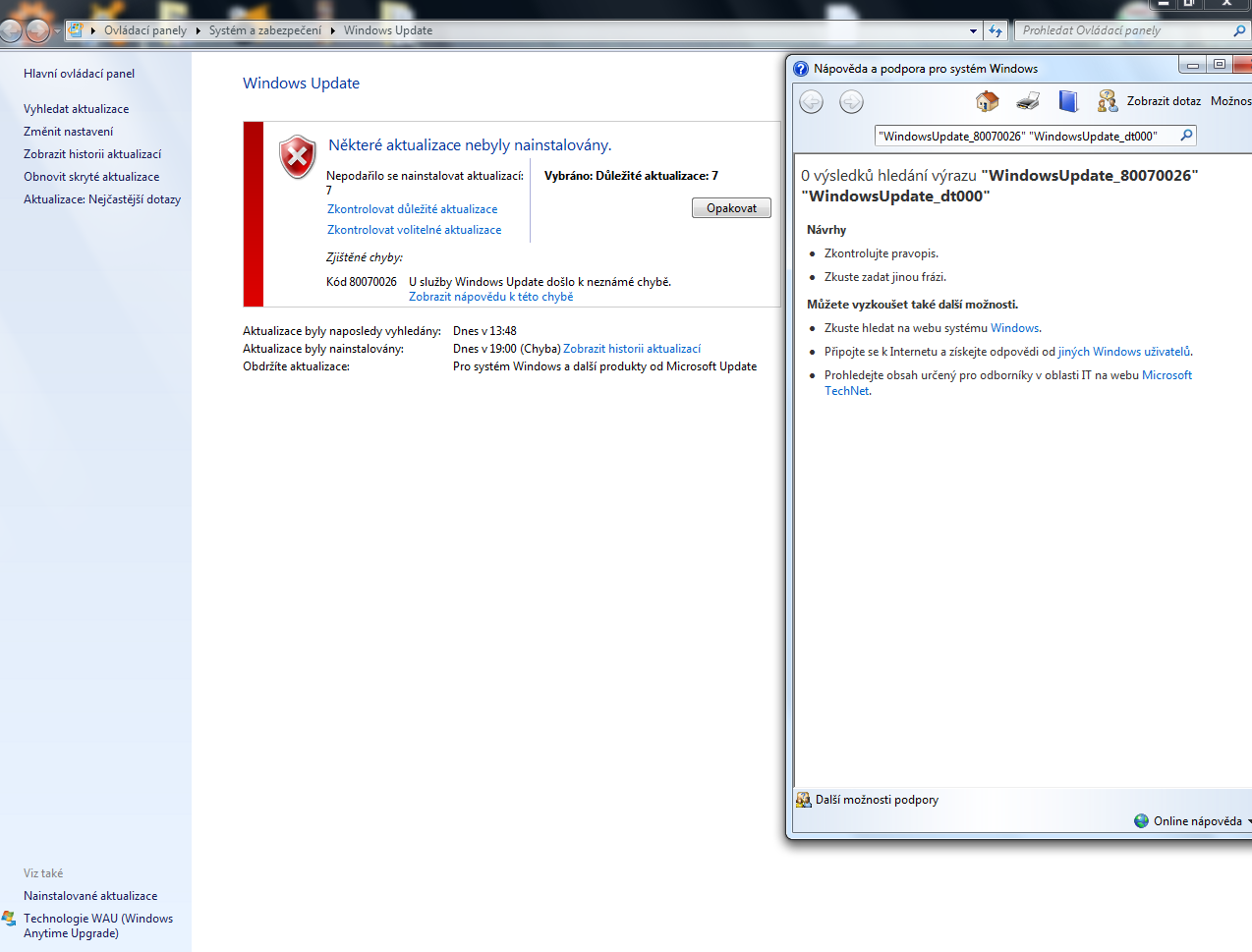The width and height of the screenshot is (1252, 952).
Task: Browse help contents book icon
Action: click(x=1068, y=101)
